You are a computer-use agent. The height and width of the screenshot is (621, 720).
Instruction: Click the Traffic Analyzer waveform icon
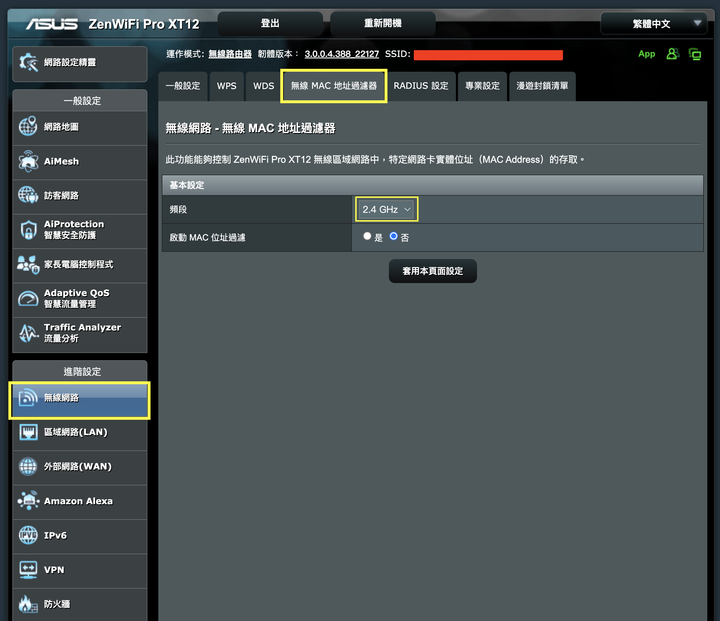click(28, 333)
